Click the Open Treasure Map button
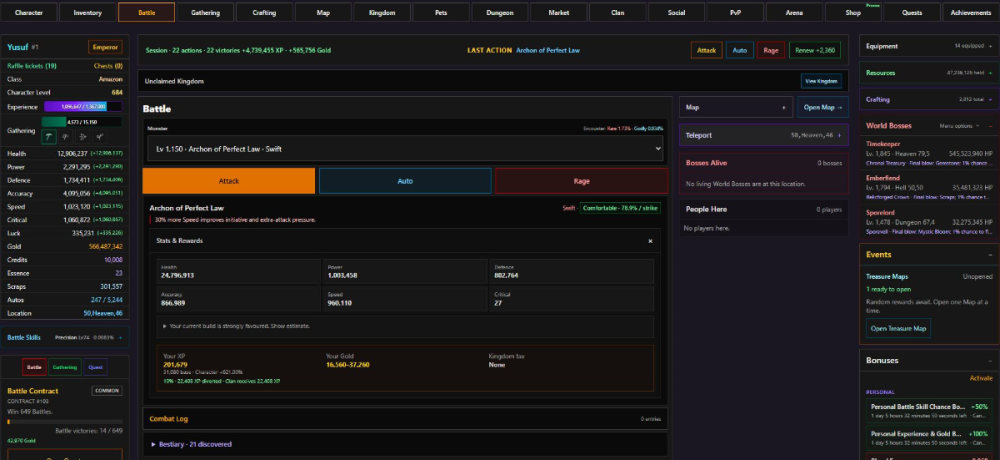Screen dimensions: 1000x460 pos(898,329)
